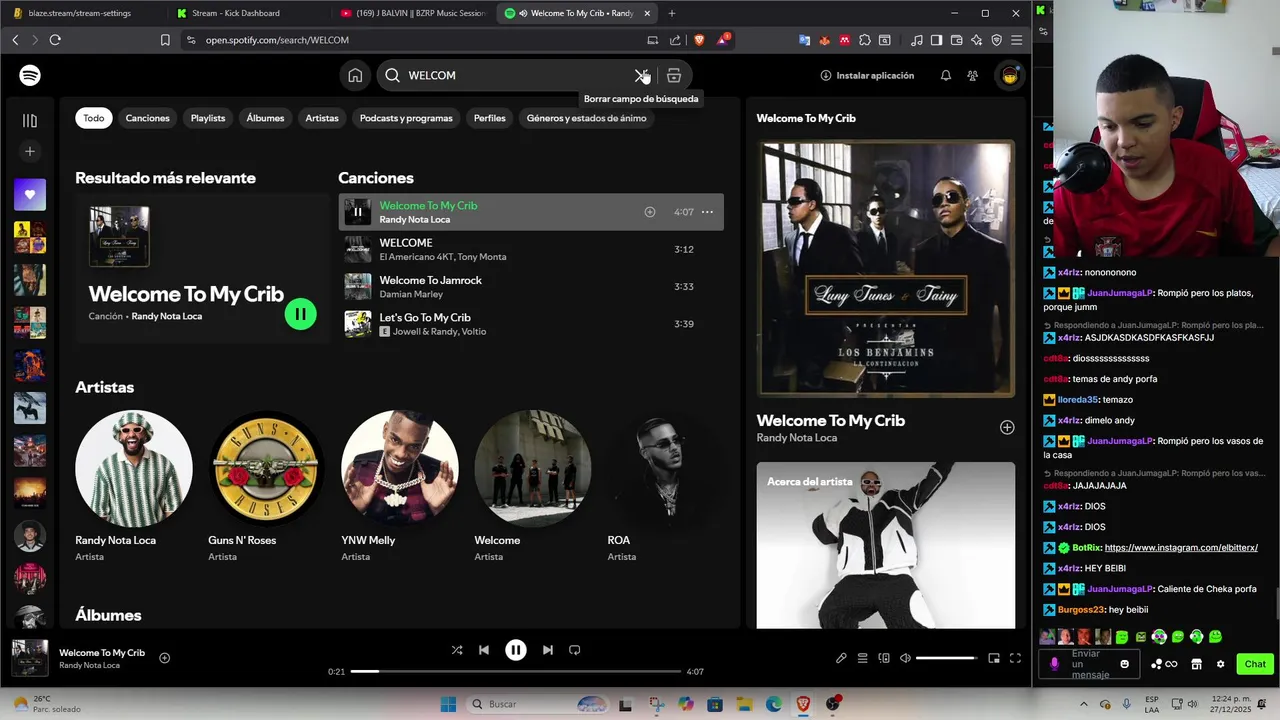Viewport: 1280px width, 720px height.
Task: Create playlist with the sidebar plus icon
Action: 30,151
